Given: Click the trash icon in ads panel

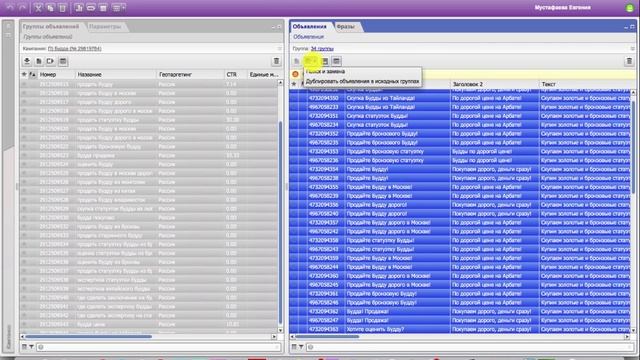Looking at the screenshot, I should [x=629, y=61].
